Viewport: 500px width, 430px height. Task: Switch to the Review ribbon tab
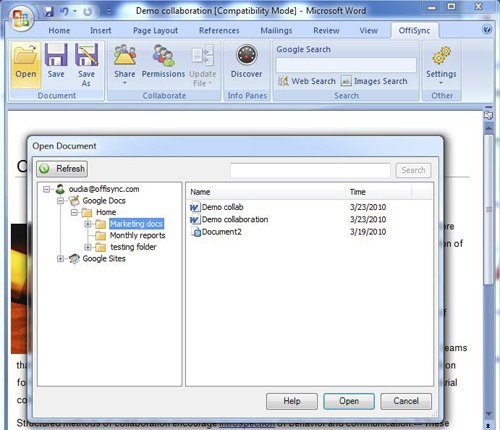click(x=326, y=31)
